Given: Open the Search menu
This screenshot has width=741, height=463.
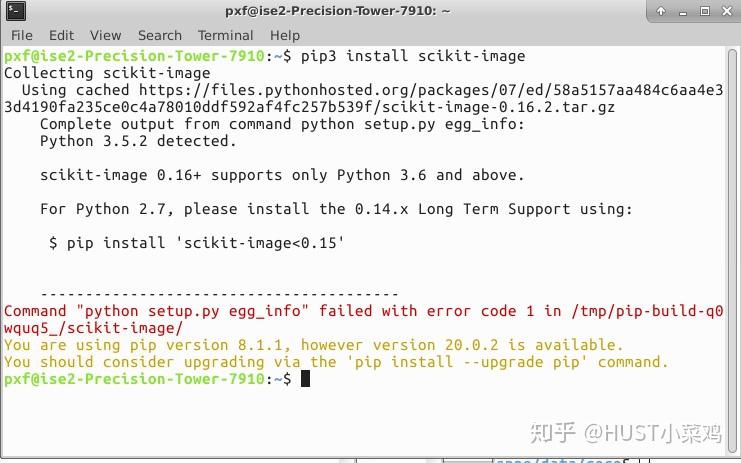Looking at the screenshot, I should 160,35.
